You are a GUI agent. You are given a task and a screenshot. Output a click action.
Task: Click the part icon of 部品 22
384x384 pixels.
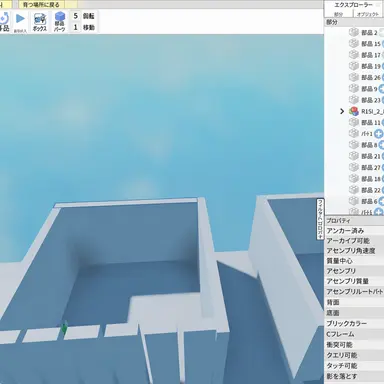[353, 190]
